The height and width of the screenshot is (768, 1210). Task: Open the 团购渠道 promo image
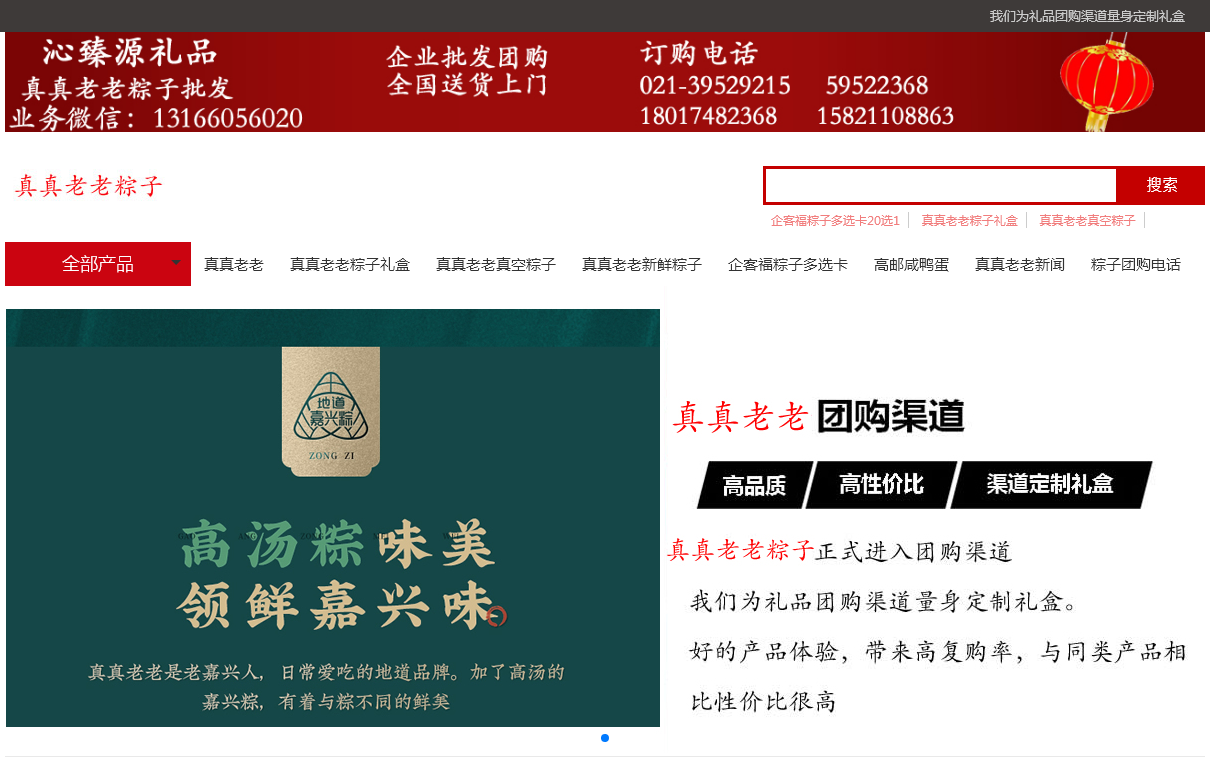(x=932, y=518)
